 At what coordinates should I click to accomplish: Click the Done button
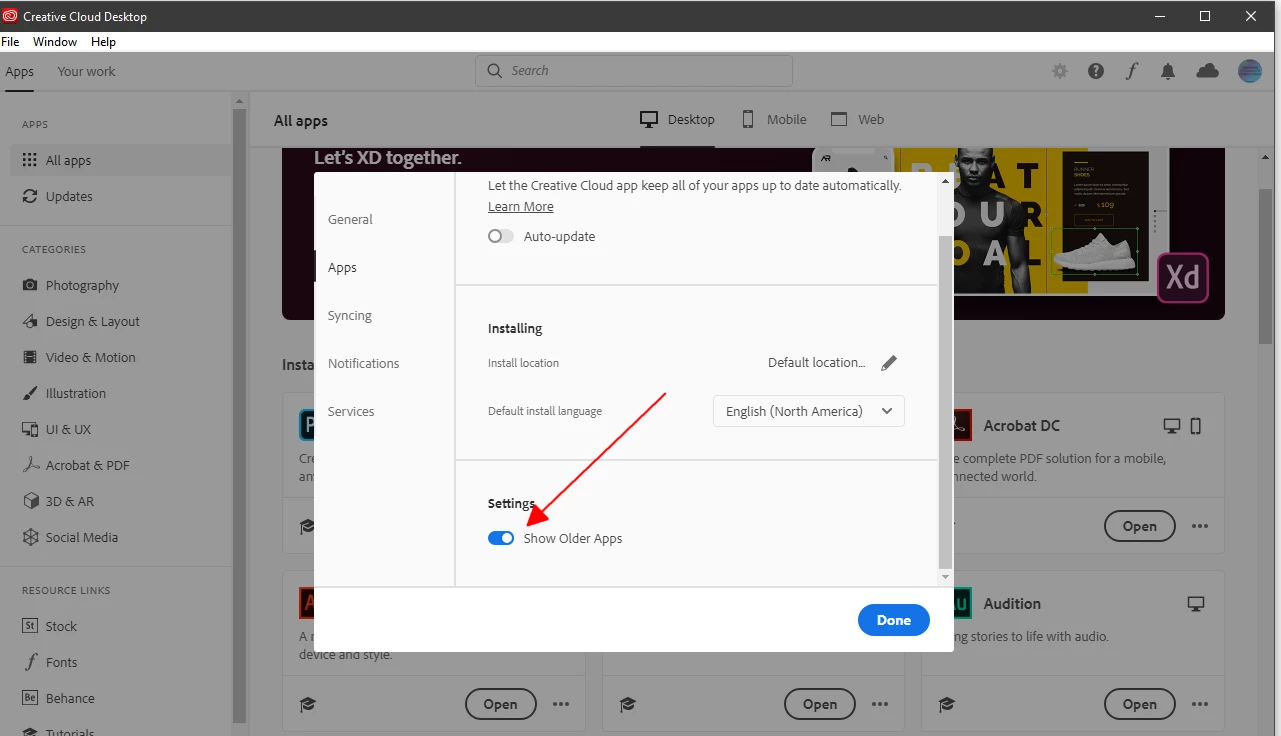click(893, 620)
